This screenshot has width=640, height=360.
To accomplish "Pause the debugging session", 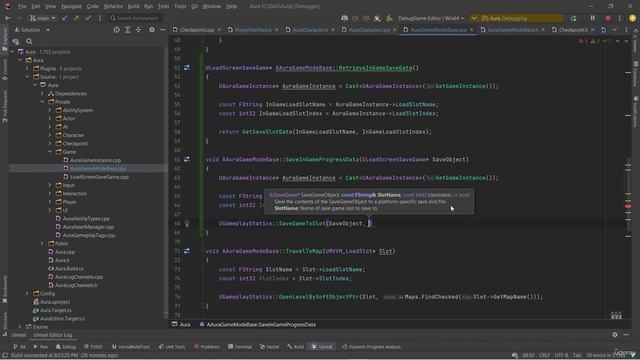I will (x=593, y=18).
